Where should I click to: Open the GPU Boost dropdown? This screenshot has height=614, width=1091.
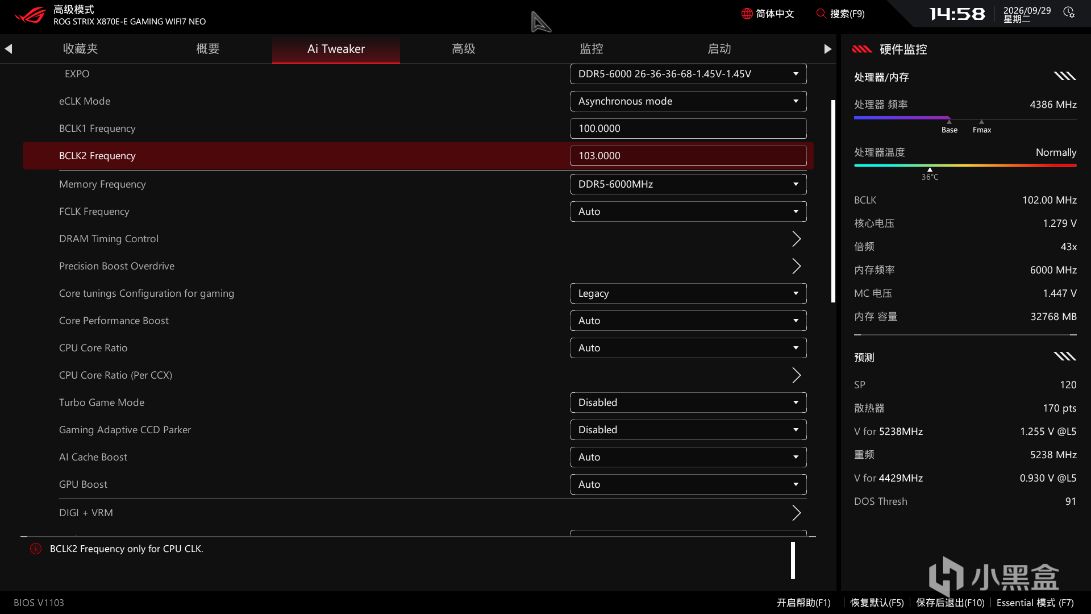688,484
